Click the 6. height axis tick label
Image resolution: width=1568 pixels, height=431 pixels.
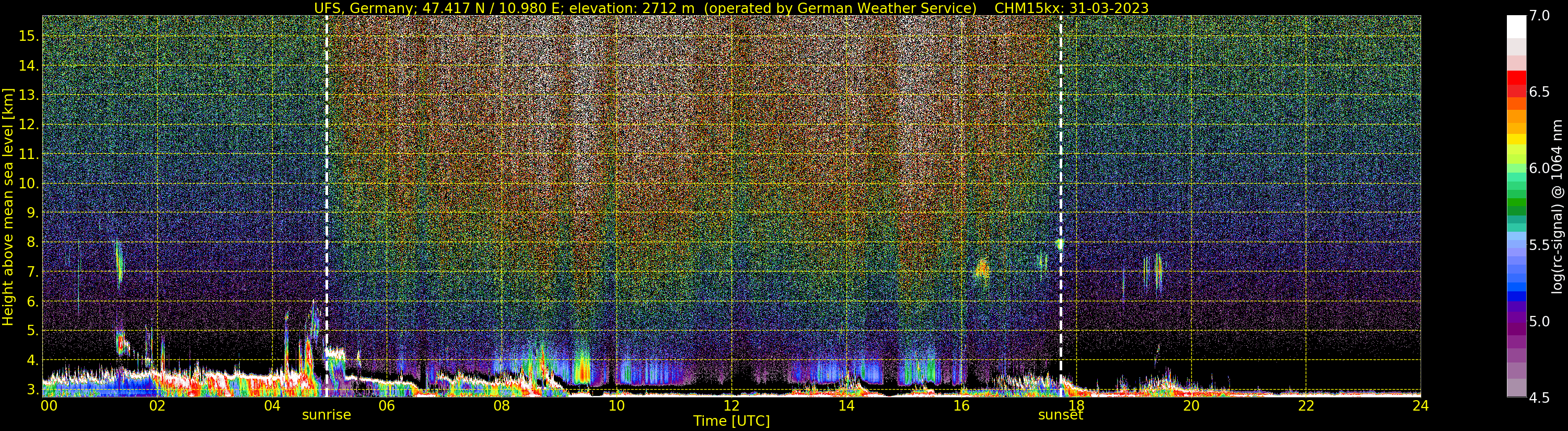tap(32, 301)
